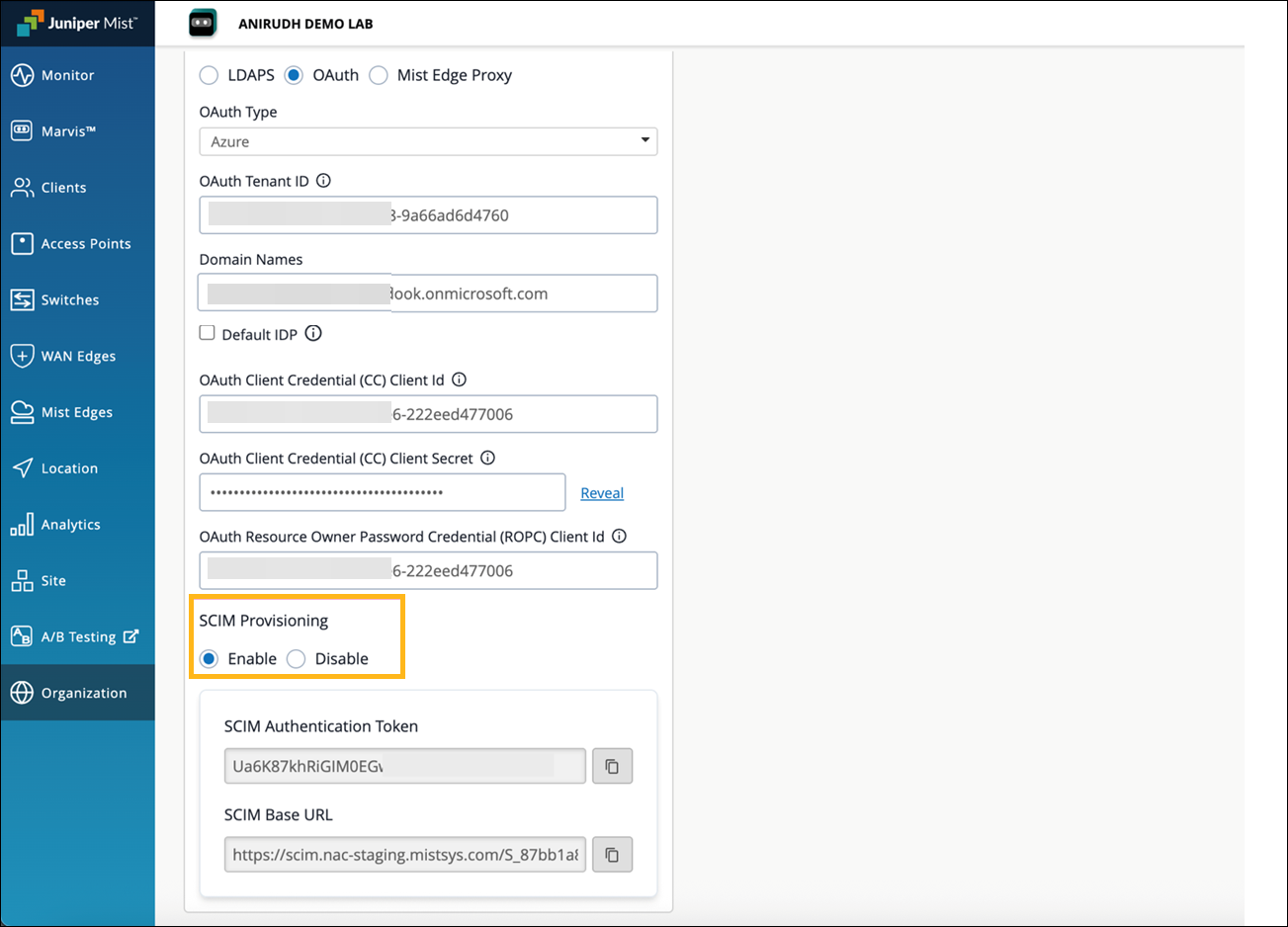The width and height of the screenshot is (1288, 927).
Task: Click the Domain Names input field
Action: (524, 294)
